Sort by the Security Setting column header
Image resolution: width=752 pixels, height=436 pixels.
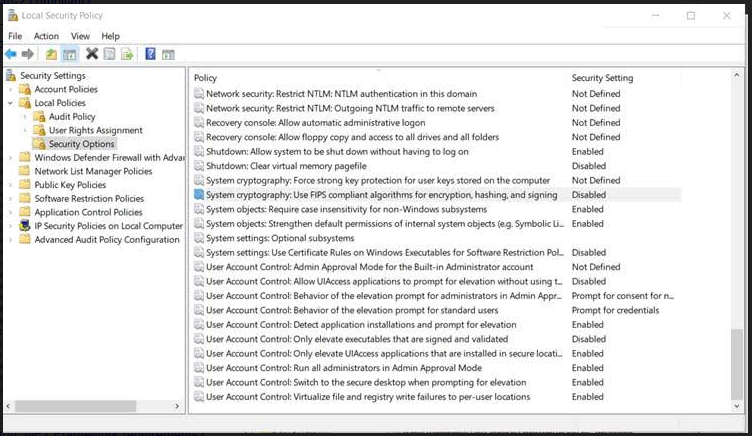point(601,78)
